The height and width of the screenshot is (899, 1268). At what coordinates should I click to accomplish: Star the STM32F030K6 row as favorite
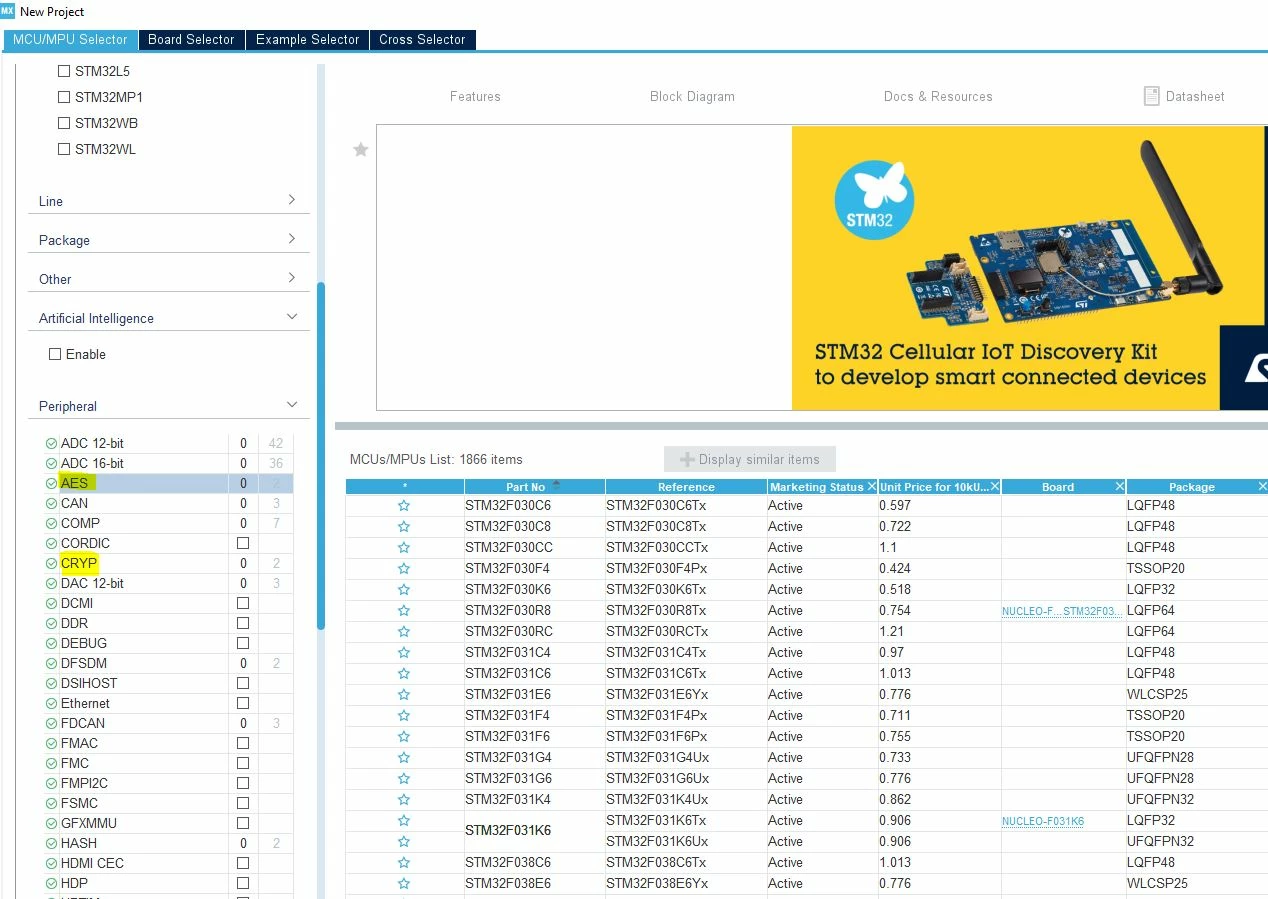pyautogui.click(x=404, y=590)
